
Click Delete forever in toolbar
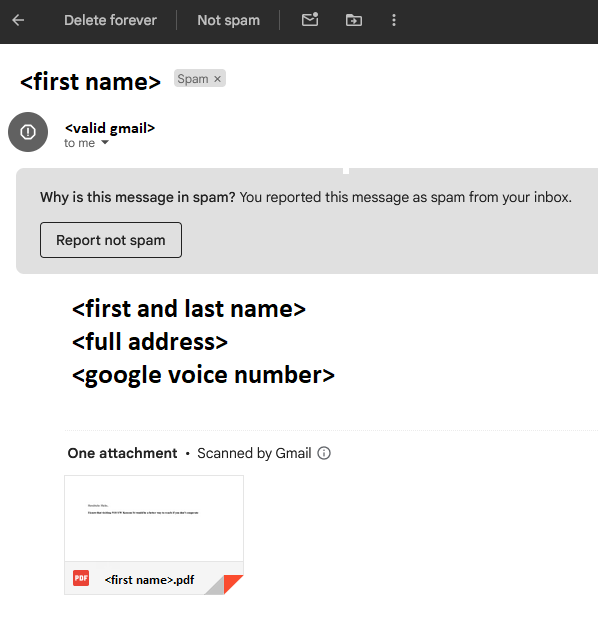tap(110, 20)
